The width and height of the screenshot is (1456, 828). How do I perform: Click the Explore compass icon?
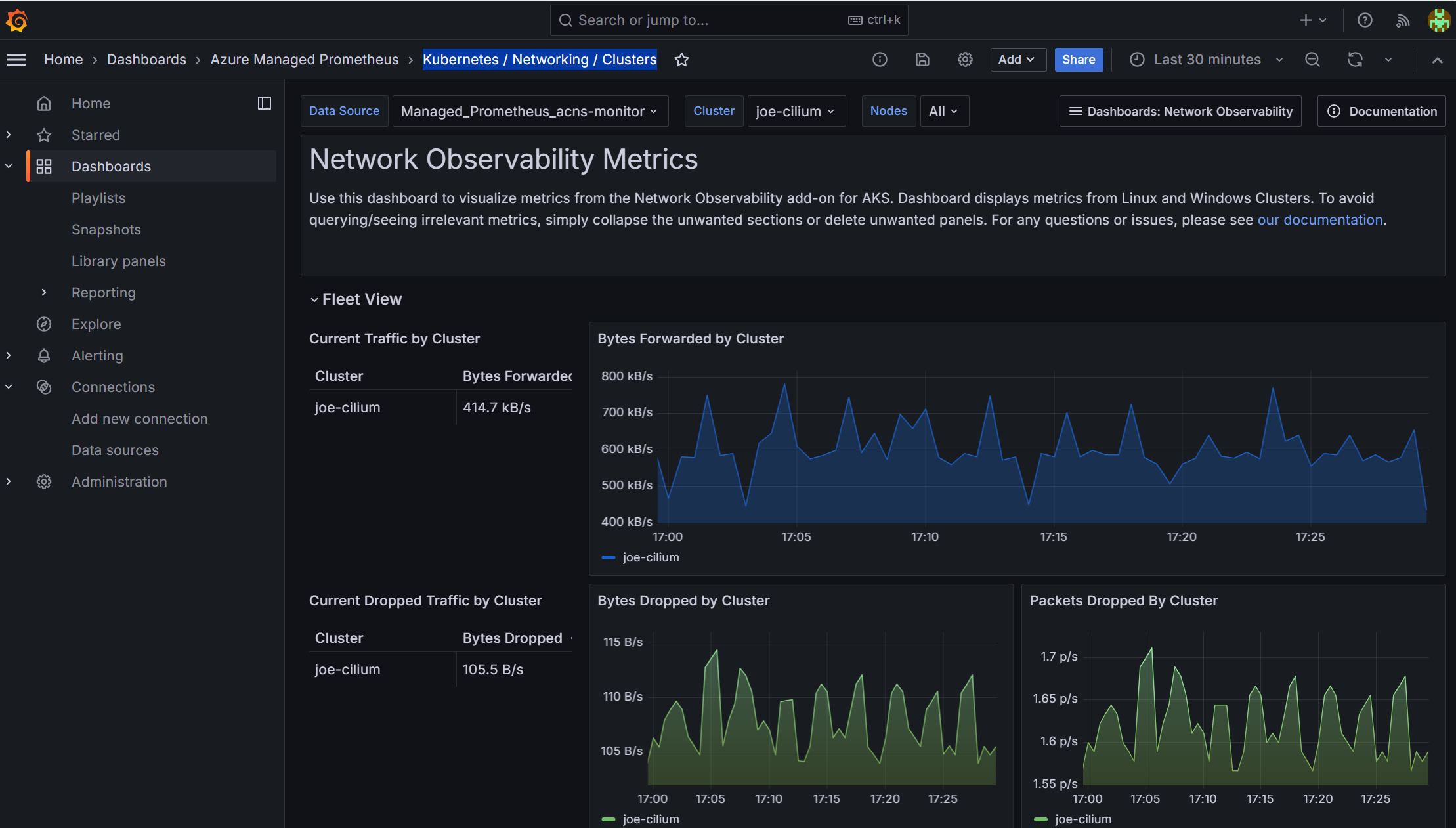[x=44, y=324]
